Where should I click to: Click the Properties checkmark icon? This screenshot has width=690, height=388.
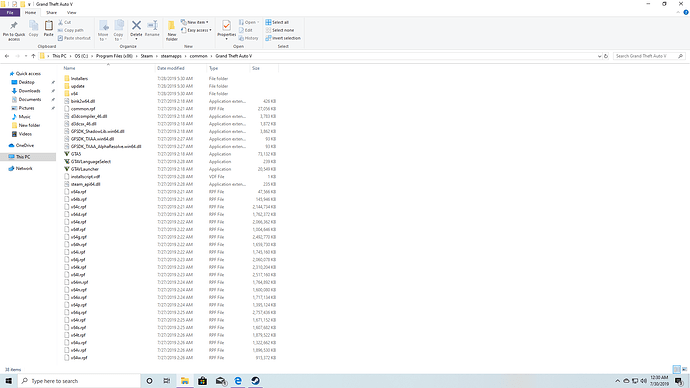click(226, 26)
